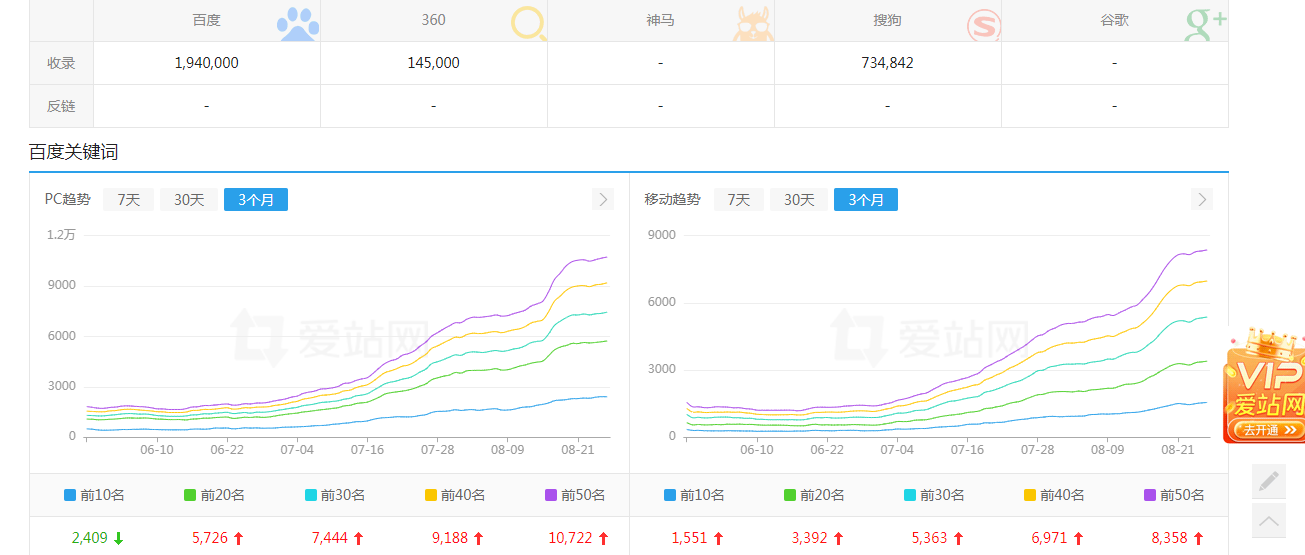1305x555 pixels.
Task: Open Baidu indexed count 1,940,000
Action: [x=206, y=63]
